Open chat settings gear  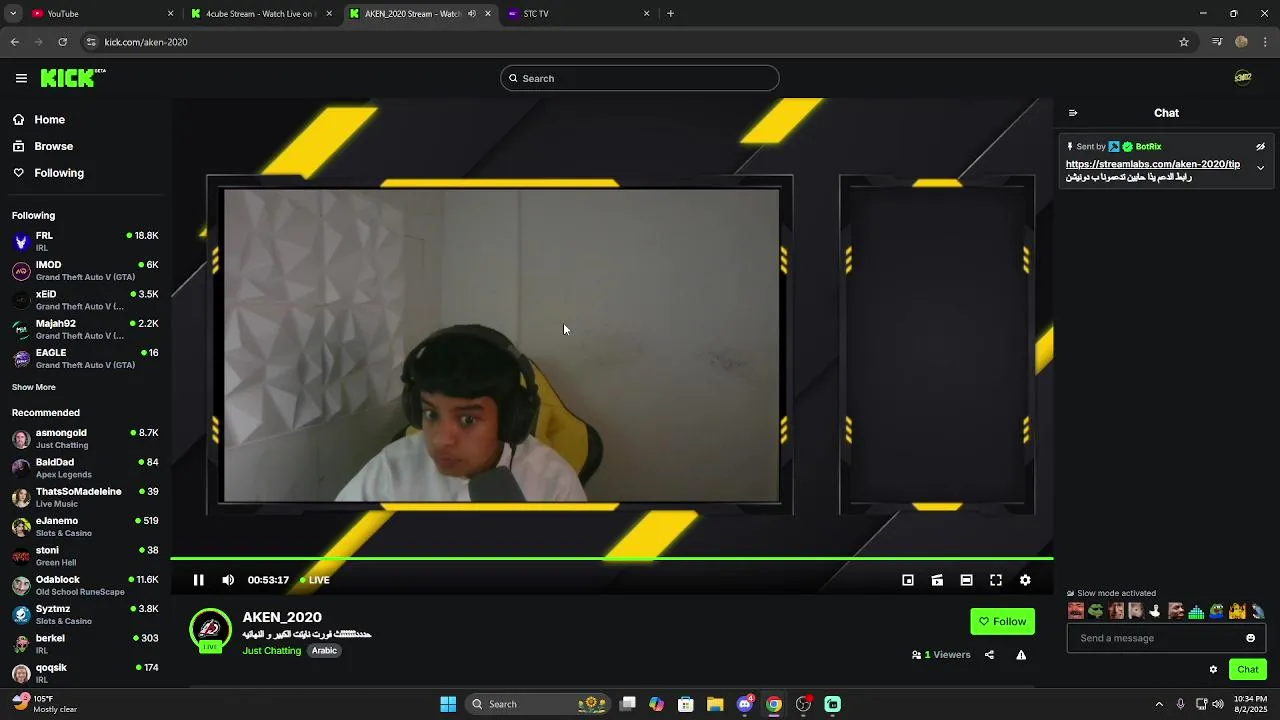click(x=1213, y=669)
